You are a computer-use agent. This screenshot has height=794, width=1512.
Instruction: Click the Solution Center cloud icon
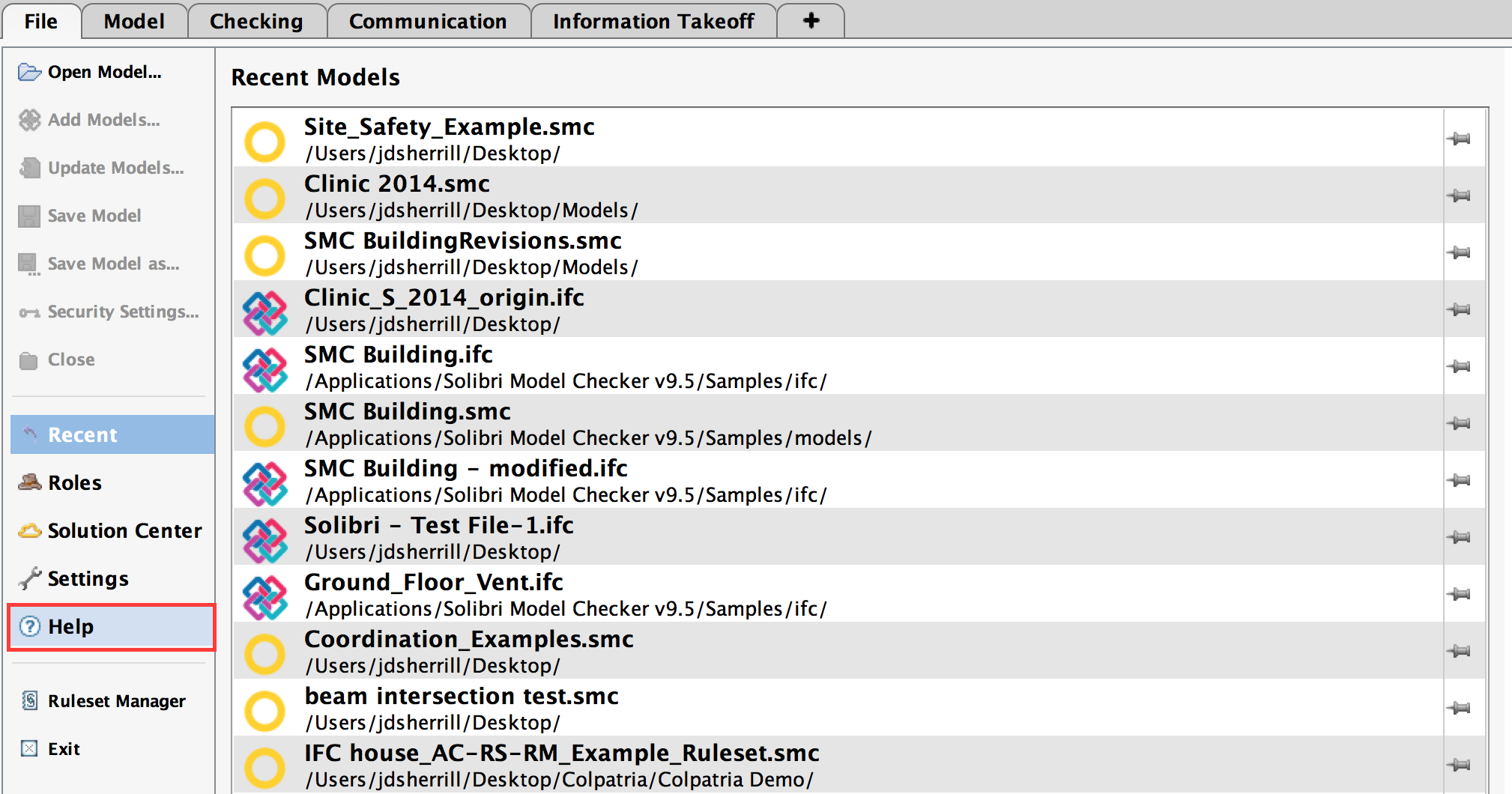pyautogui.click(x=29, y=530)
